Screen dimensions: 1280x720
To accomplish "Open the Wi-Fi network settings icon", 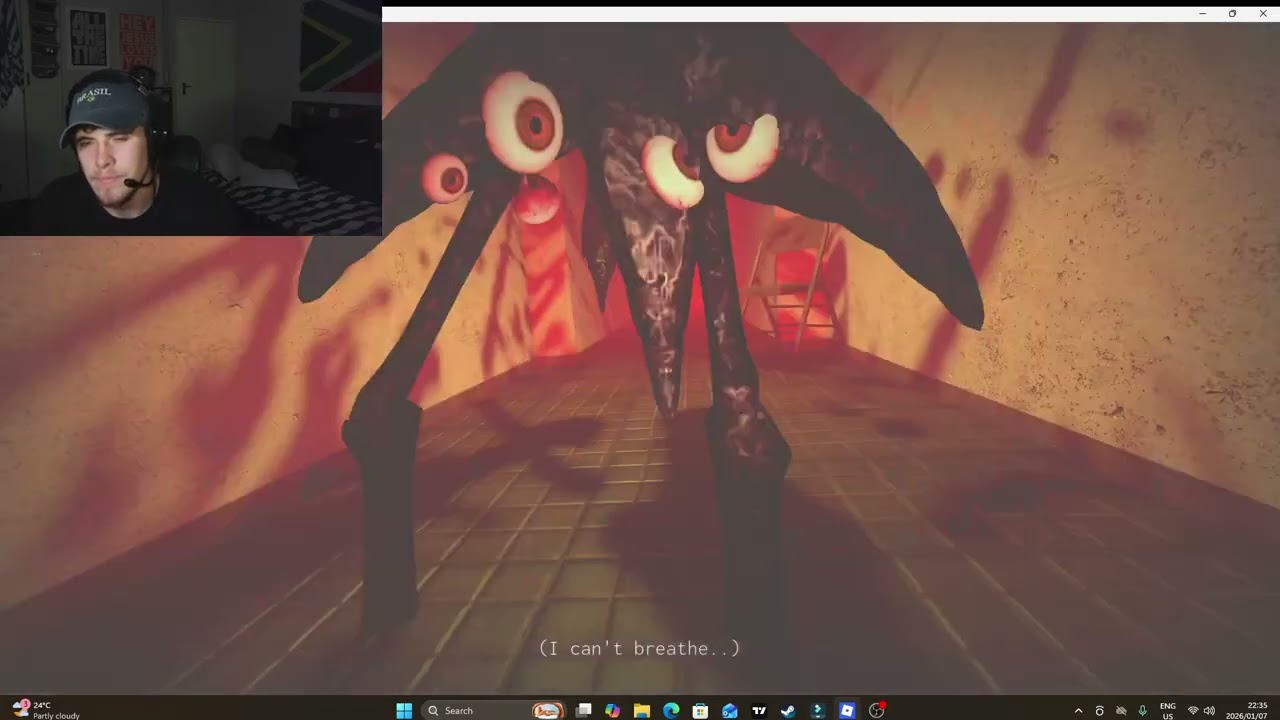I will (1193, 711).
